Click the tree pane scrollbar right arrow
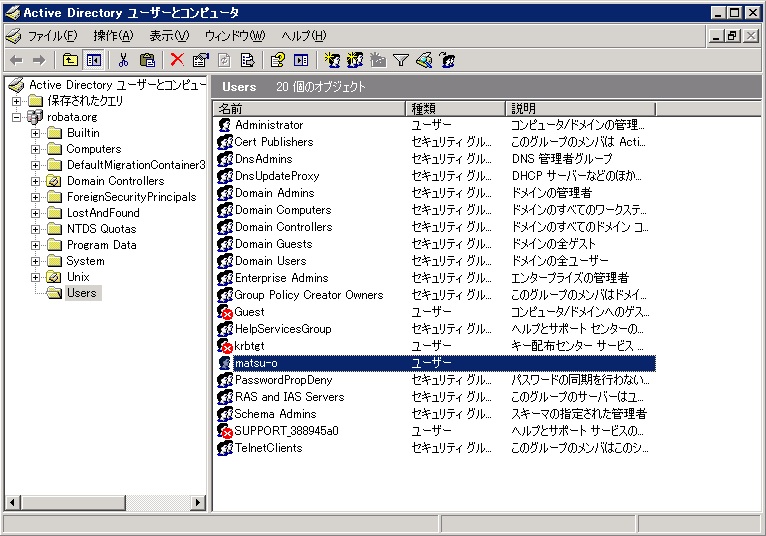This screenshot has height=536, width=766. tap(198, 502)
